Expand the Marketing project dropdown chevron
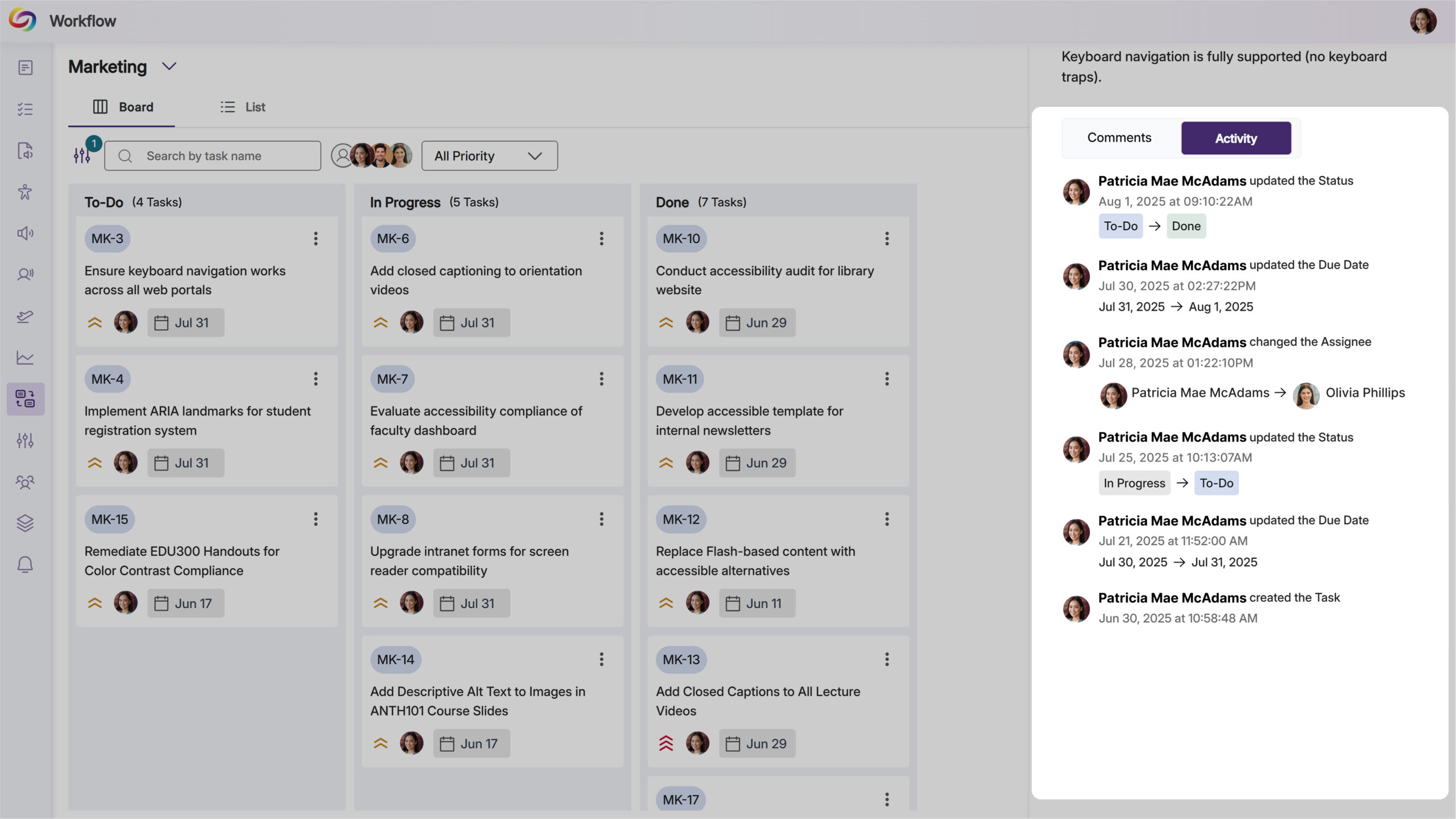This screenshot has height=819, width=1456. (169, 67)
